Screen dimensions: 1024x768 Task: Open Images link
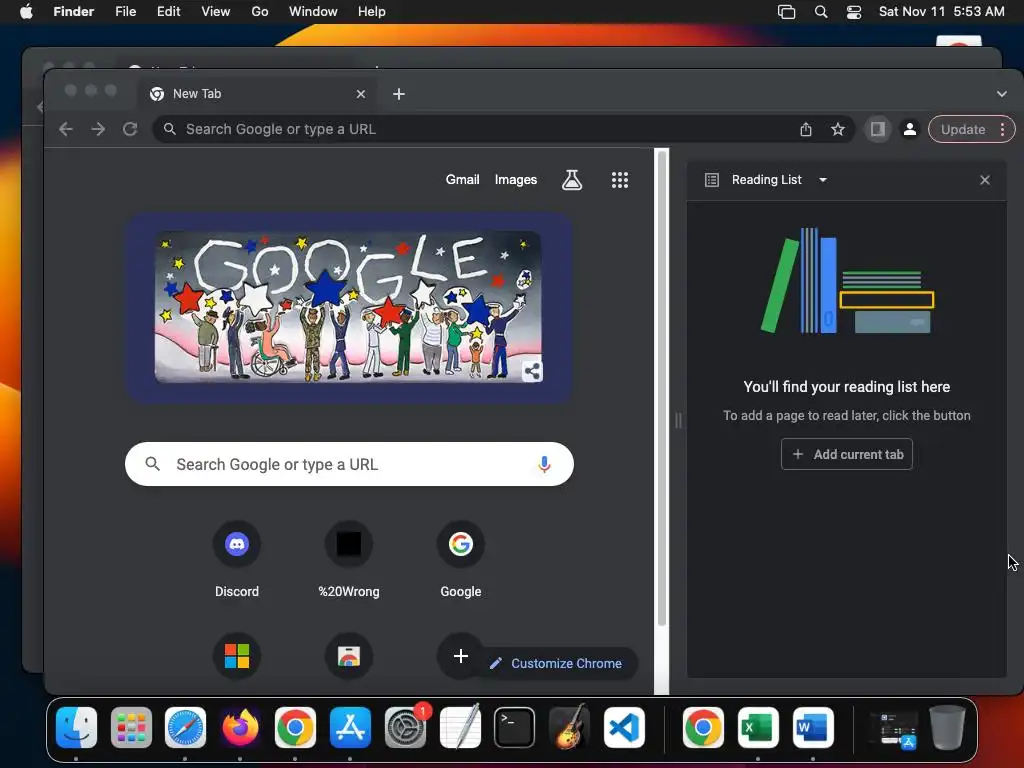pos(516,180)
